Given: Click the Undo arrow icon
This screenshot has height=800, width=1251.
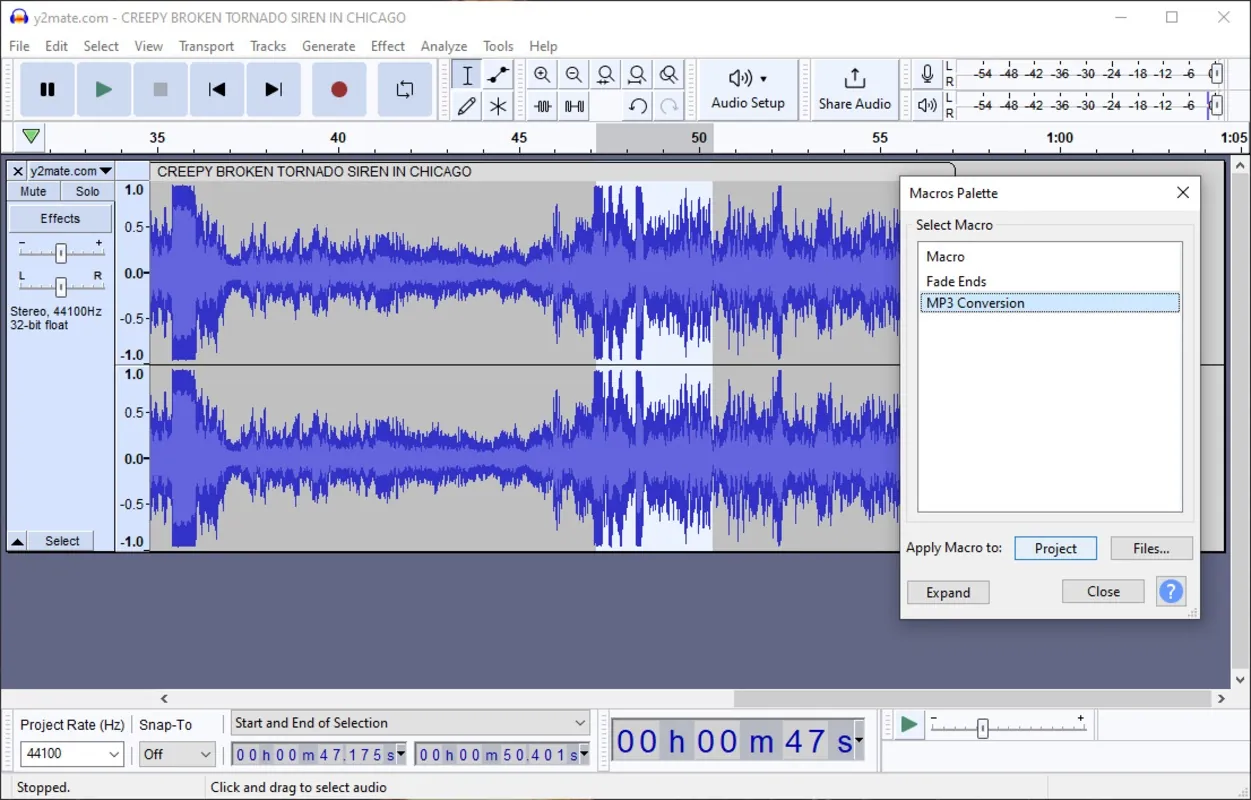Looking at the screenshot, I should pos(637,106).
